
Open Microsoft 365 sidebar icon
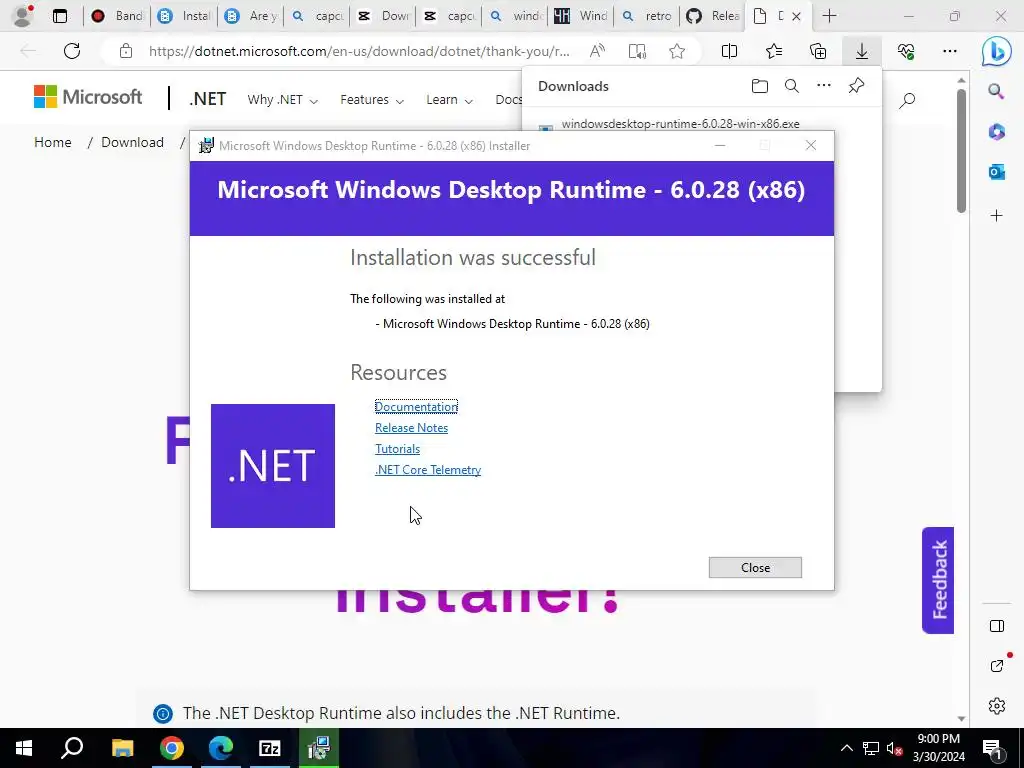tap(997, 132)
